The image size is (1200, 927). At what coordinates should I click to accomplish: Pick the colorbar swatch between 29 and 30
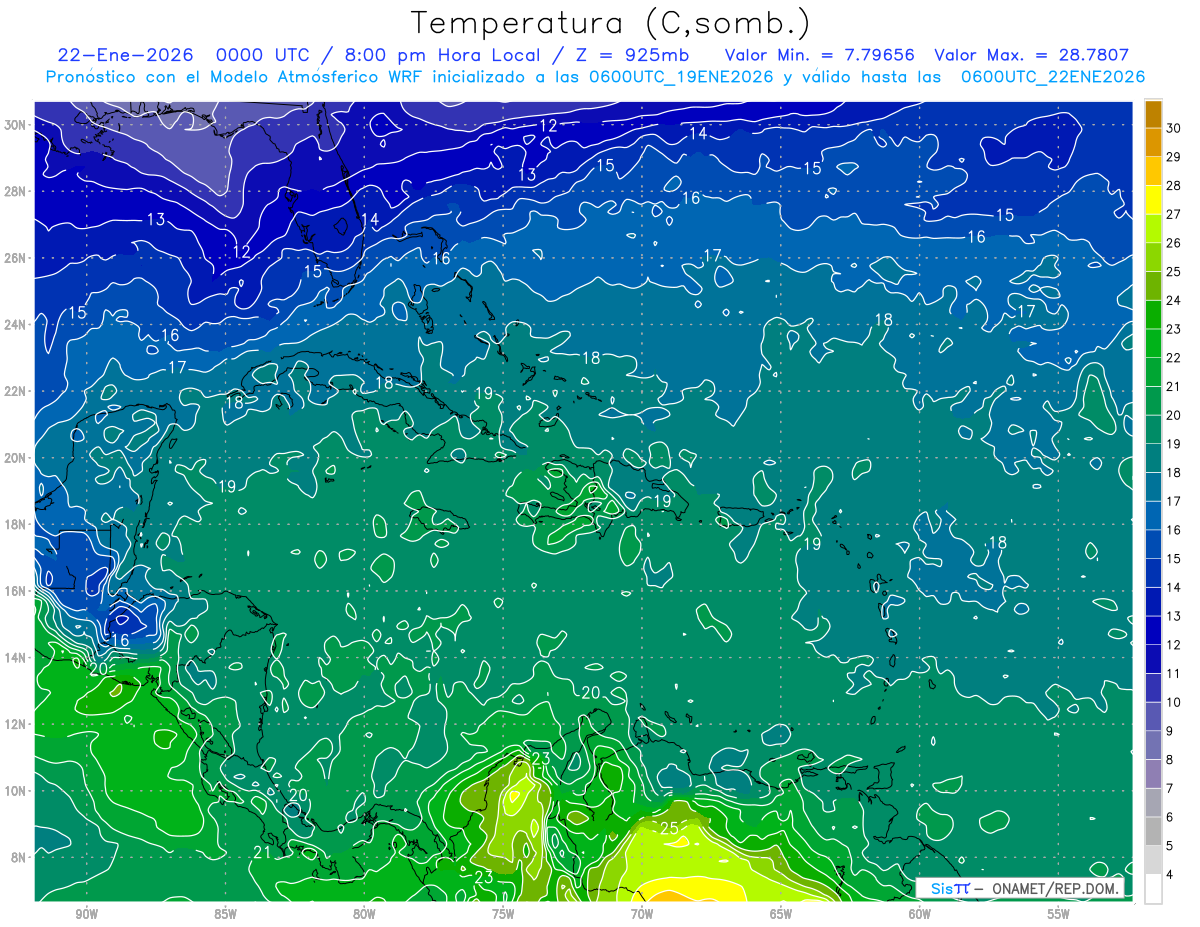point(1153,141)
